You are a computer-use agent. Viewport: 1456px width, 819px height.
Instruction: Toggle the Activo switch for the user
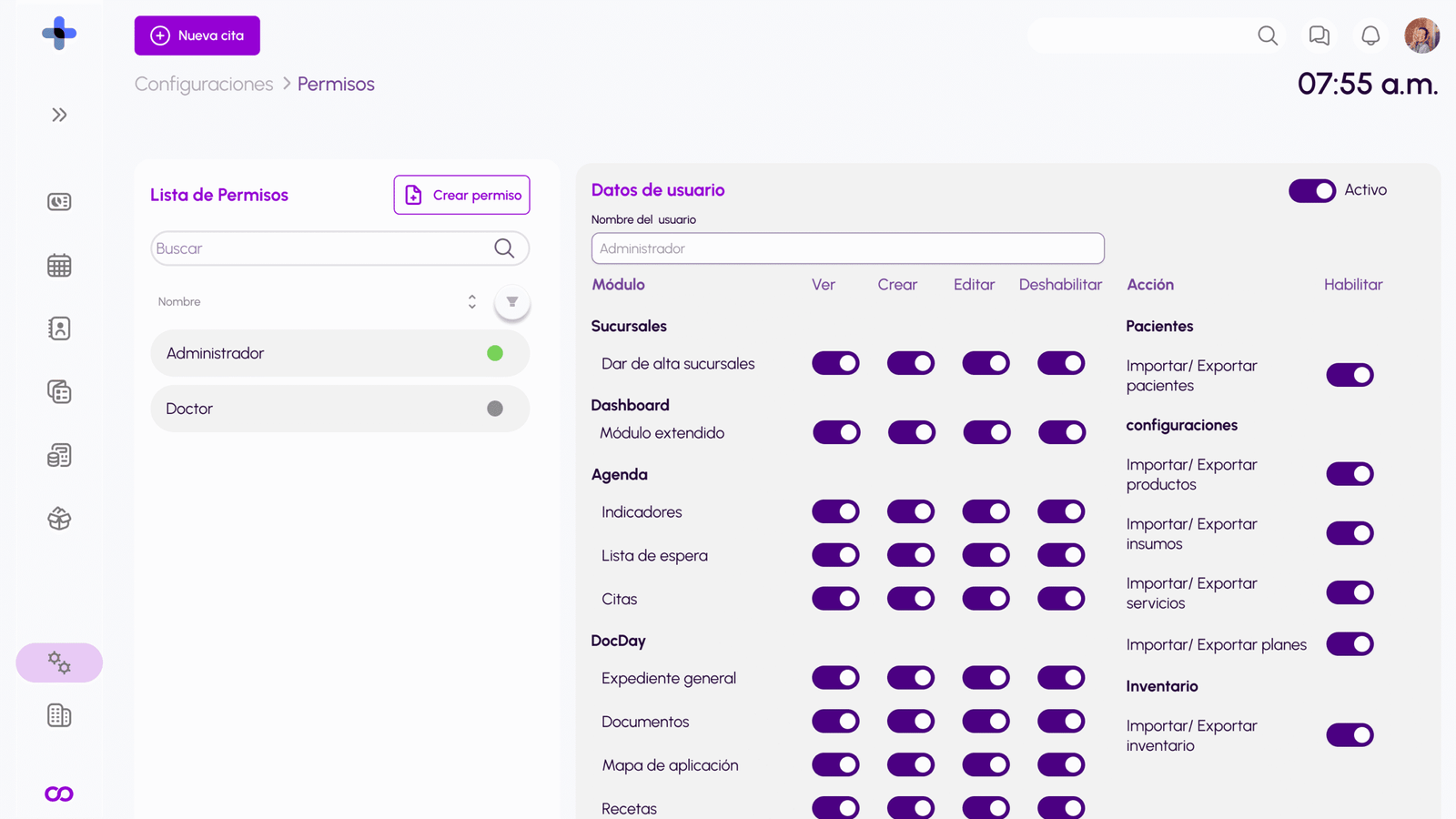click(x=1311, y=190)
